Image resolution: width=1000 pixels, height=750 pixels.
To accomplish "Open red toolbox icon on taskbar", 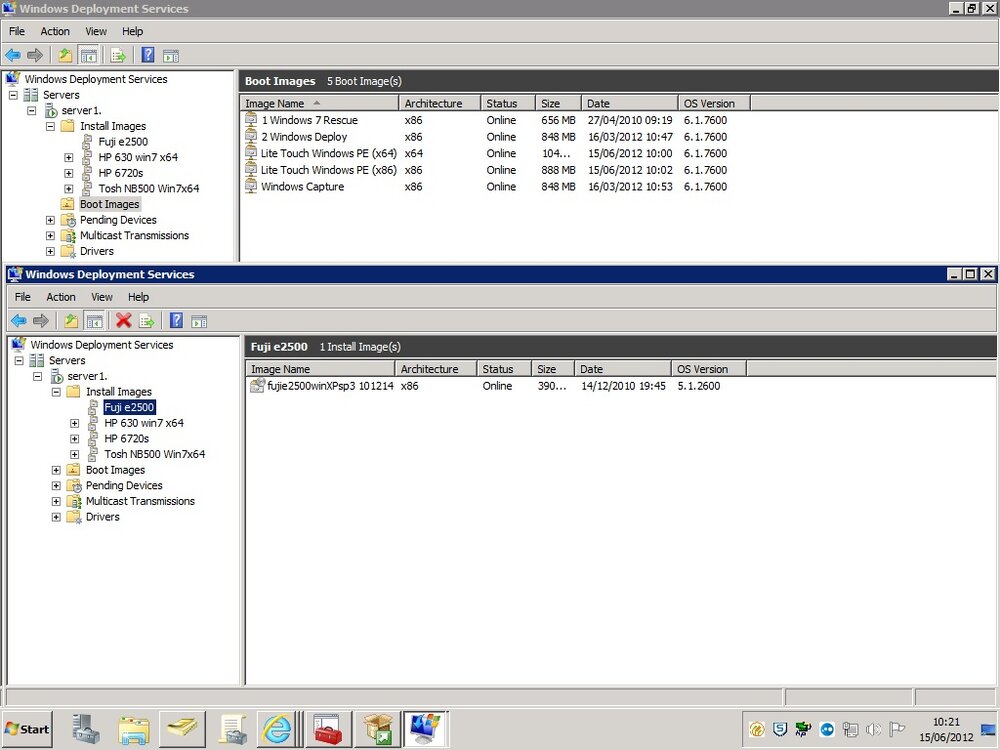I will pos(328,729).
